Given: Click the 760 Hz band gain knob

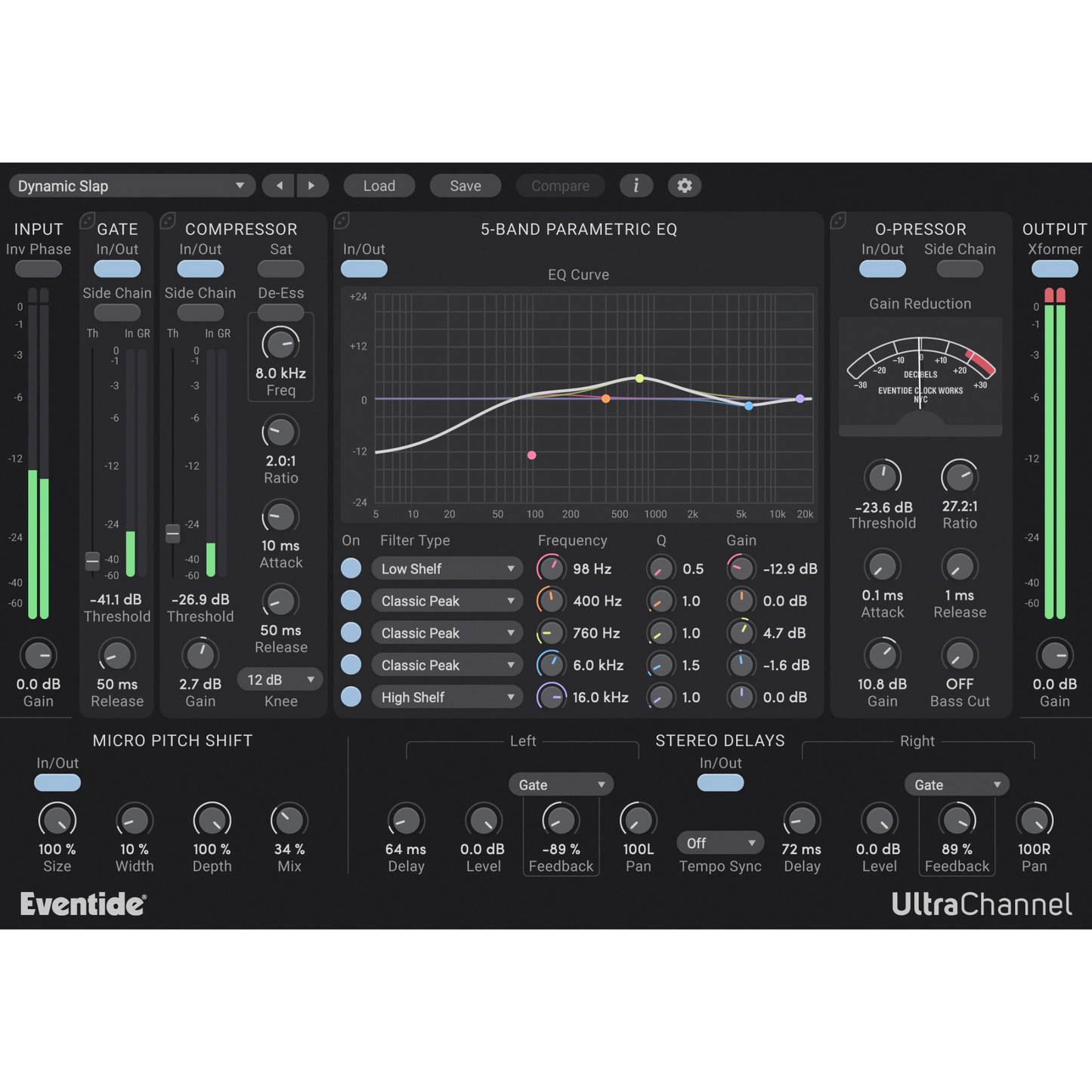Looking at the screenshot, I should [x=741, y=633].
